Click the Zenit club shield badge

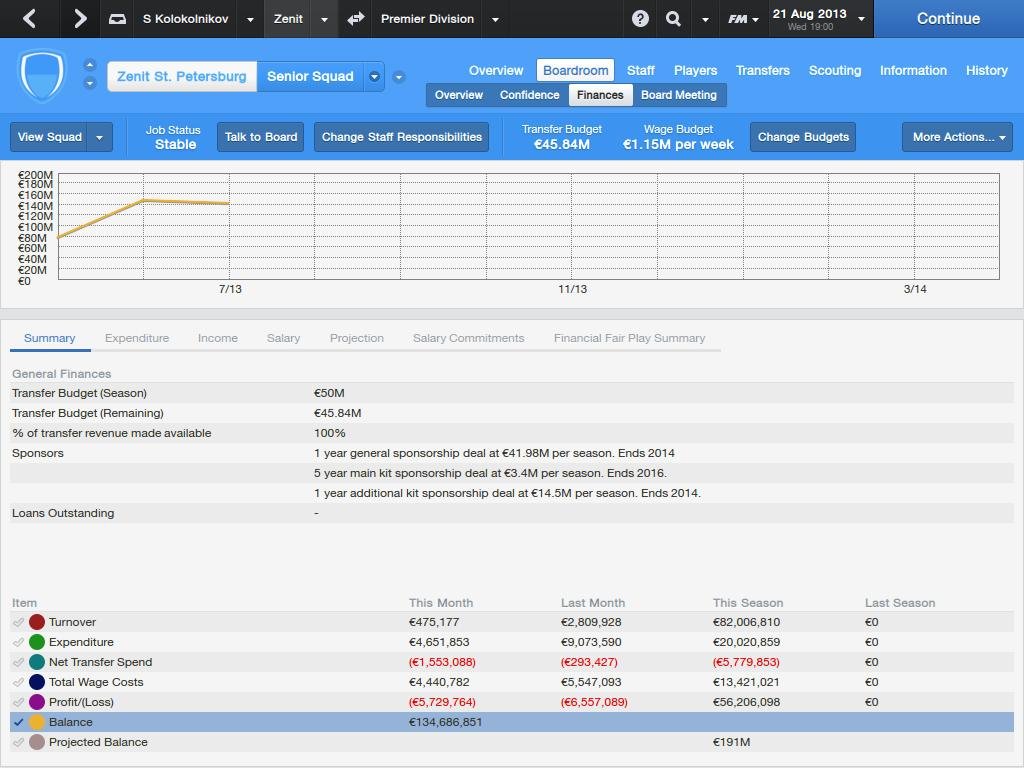pos(42,75)
